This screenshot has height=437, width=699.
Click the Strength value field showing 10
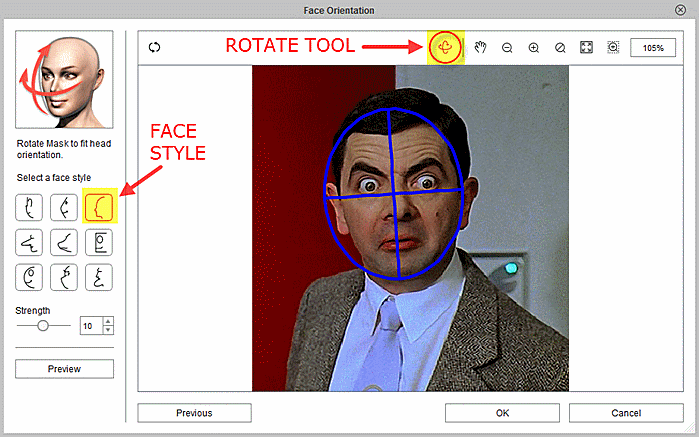point(91,326)
